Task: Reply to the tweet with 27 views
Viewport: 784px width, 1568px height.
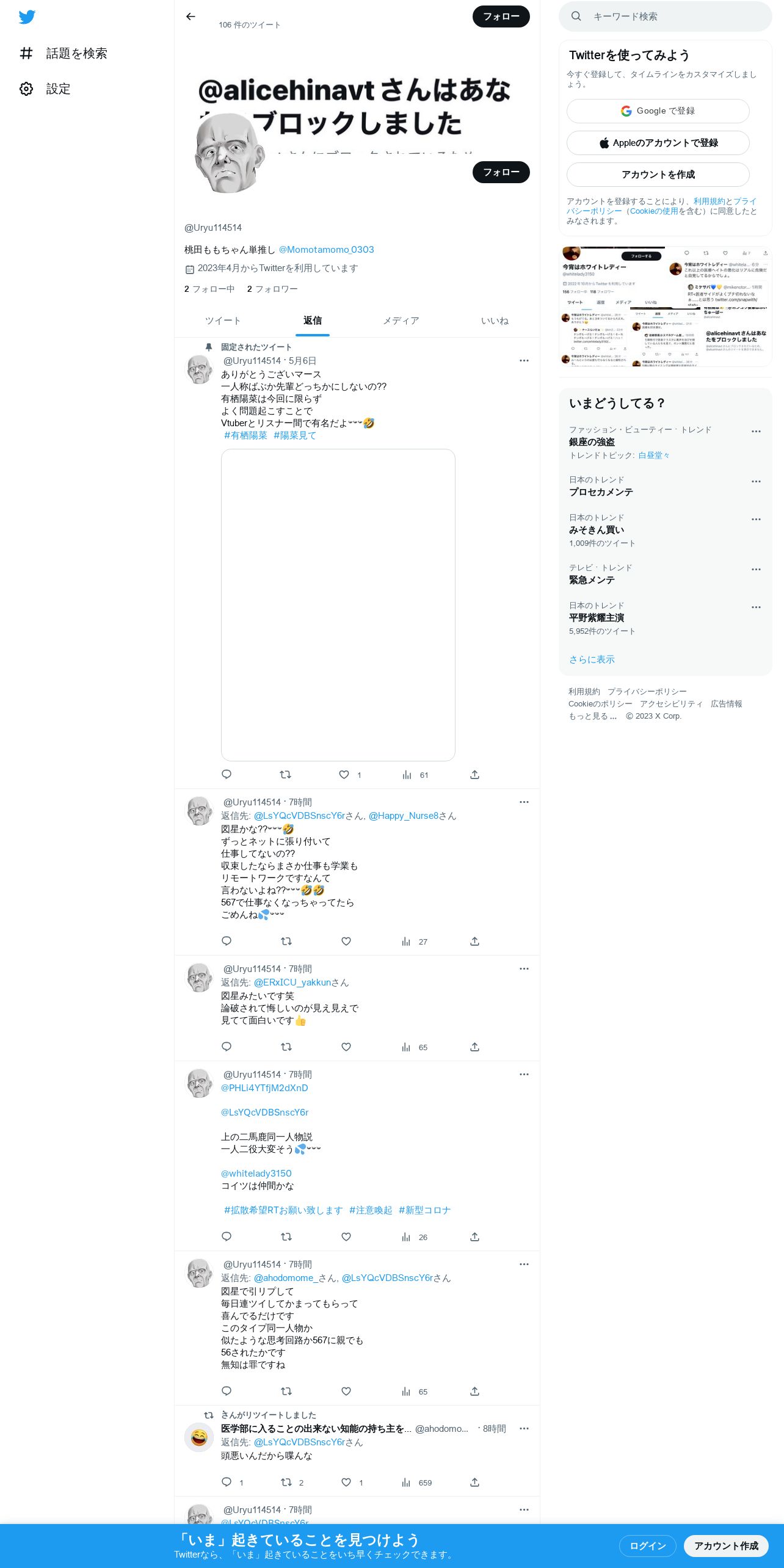Action: tap(227, 942)
